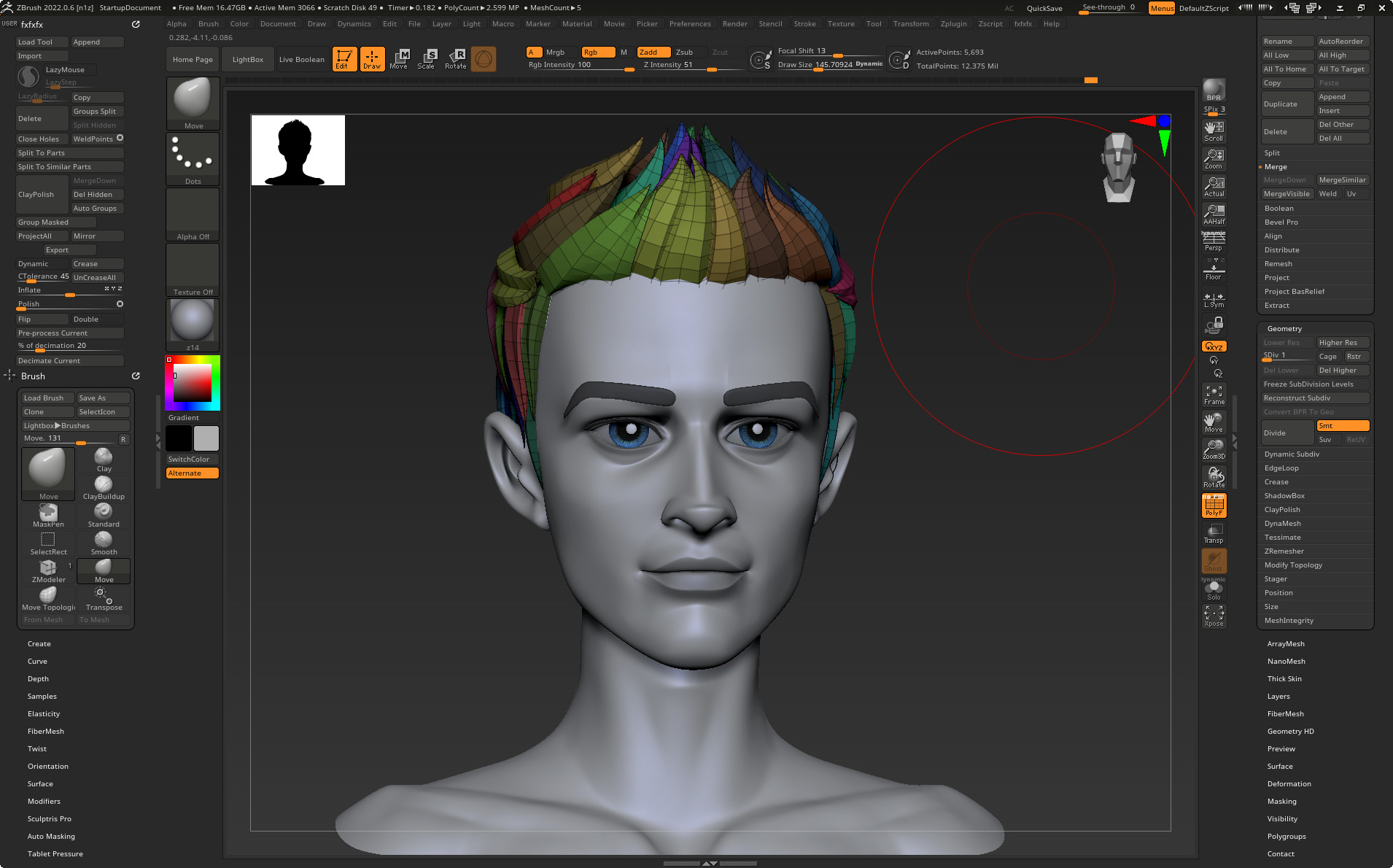The image size is (1393, 868).
Task: Click the color picker gradient square
Action: coord(193,383)
